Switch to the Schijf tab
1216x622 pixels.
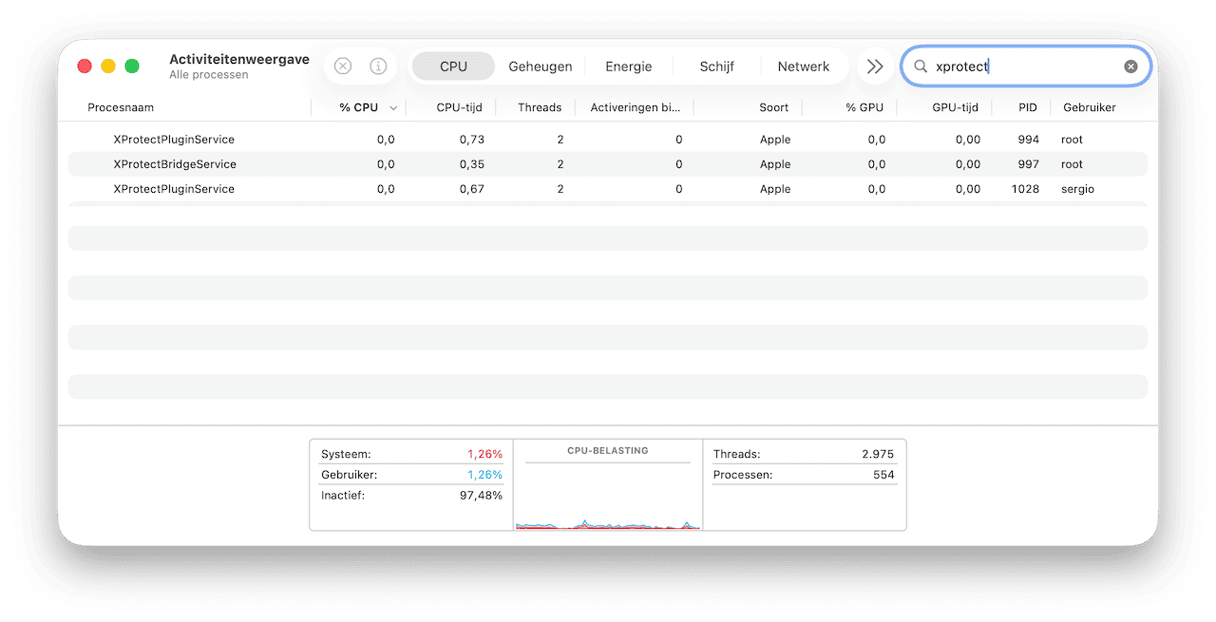pyautogui.click(x=716, y=66)
